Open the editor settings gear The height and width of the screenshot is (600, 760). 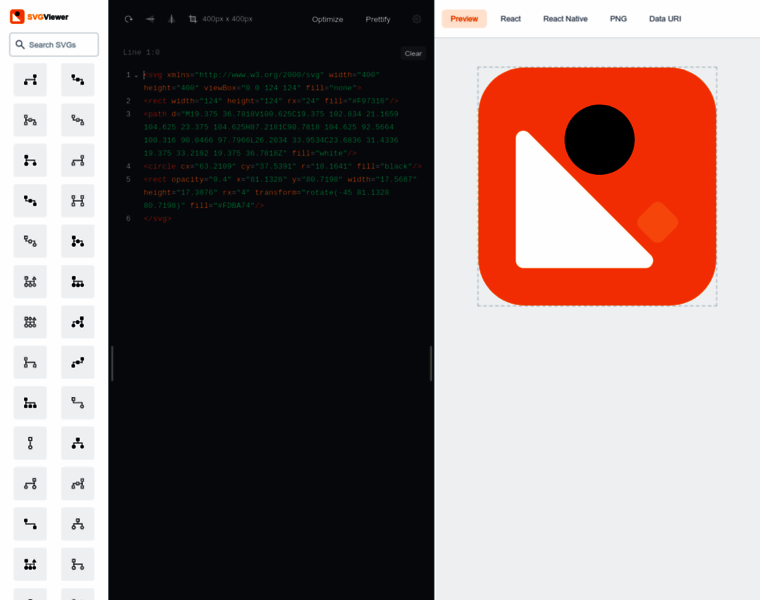pyautogui.click(x=416, y=19)
